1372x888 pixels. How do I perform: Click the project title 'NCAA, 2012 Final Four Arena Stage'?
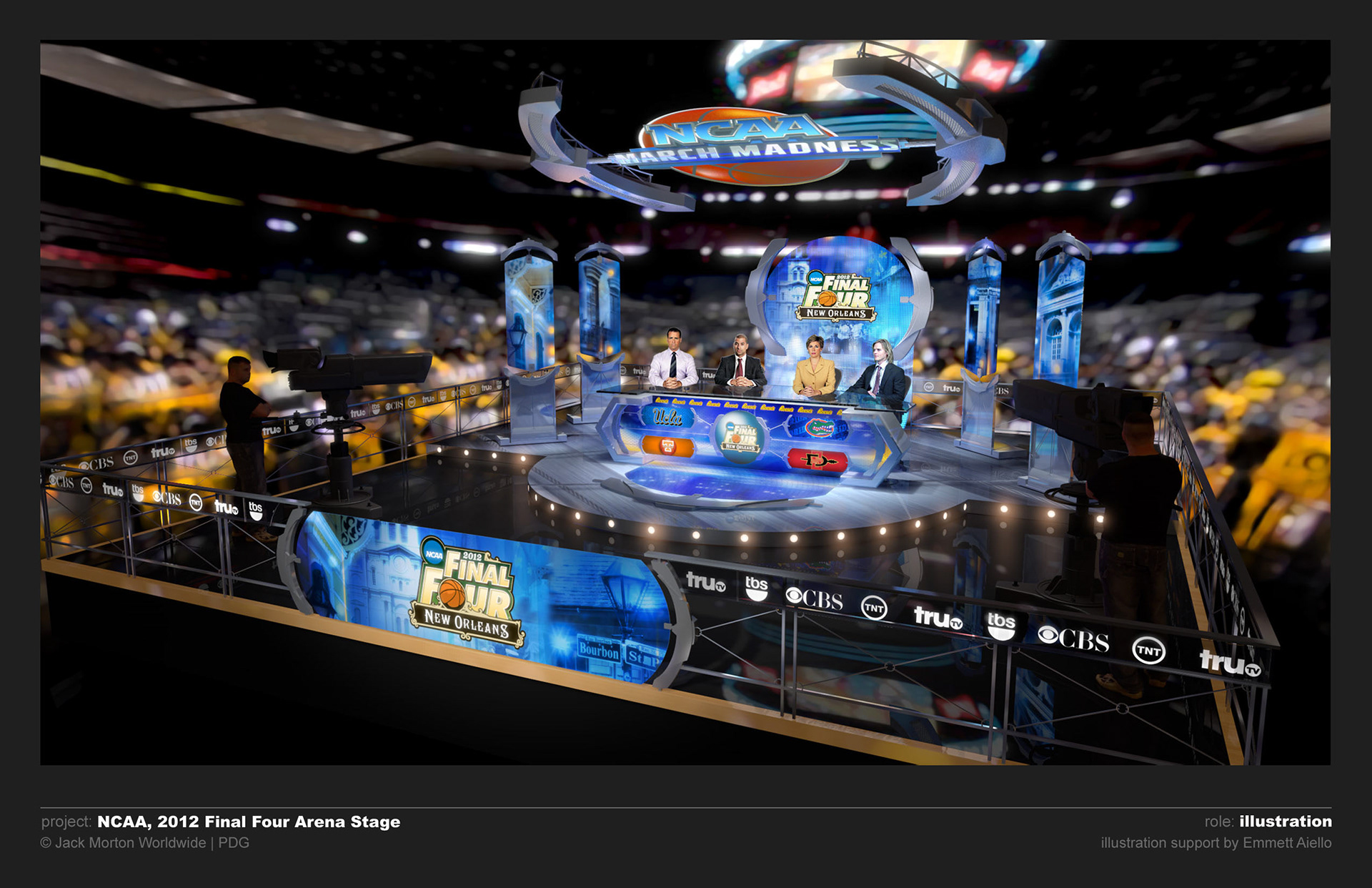pyautogui.click(x=249, y=822)
